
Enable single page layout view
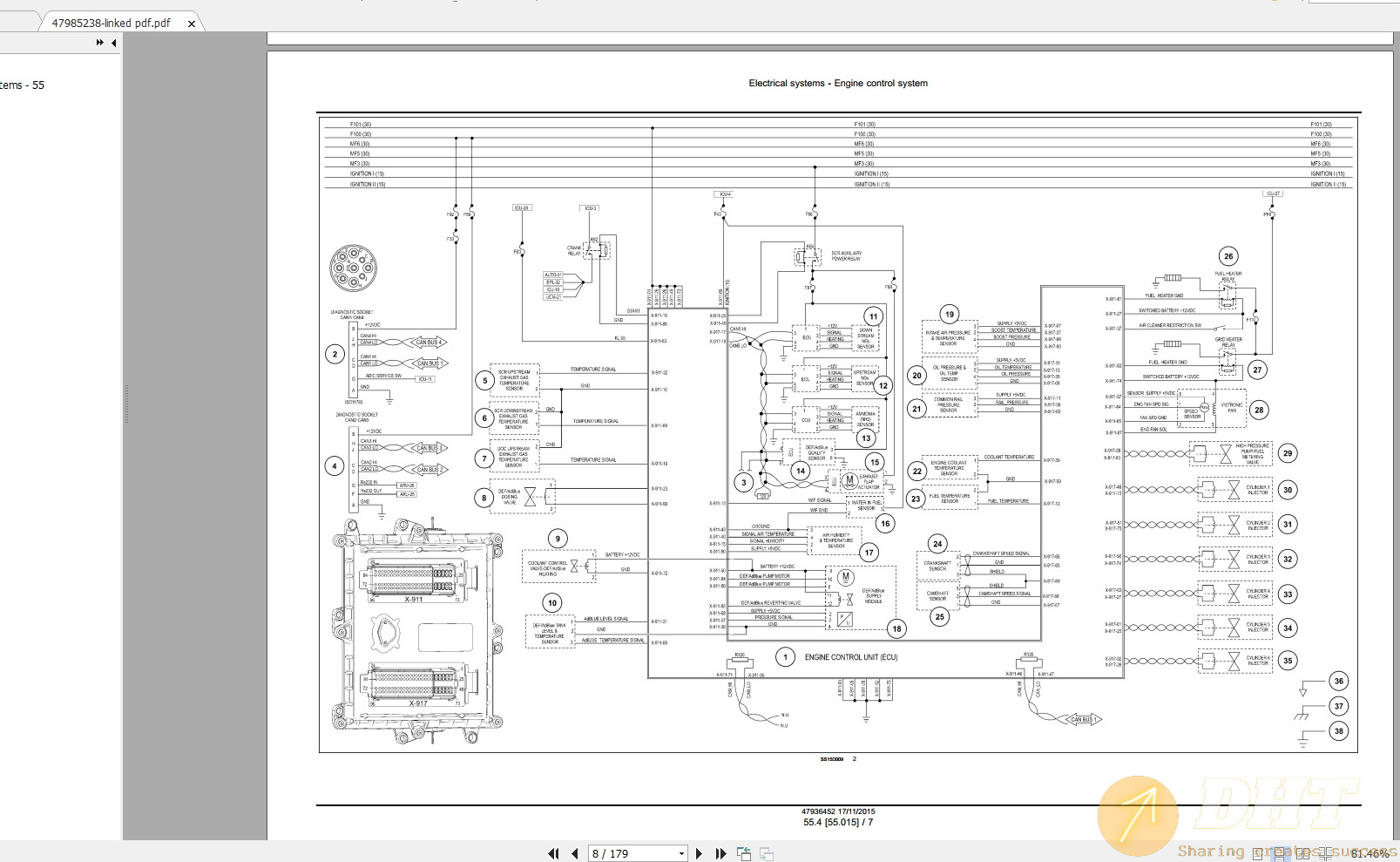[1258, 854]
